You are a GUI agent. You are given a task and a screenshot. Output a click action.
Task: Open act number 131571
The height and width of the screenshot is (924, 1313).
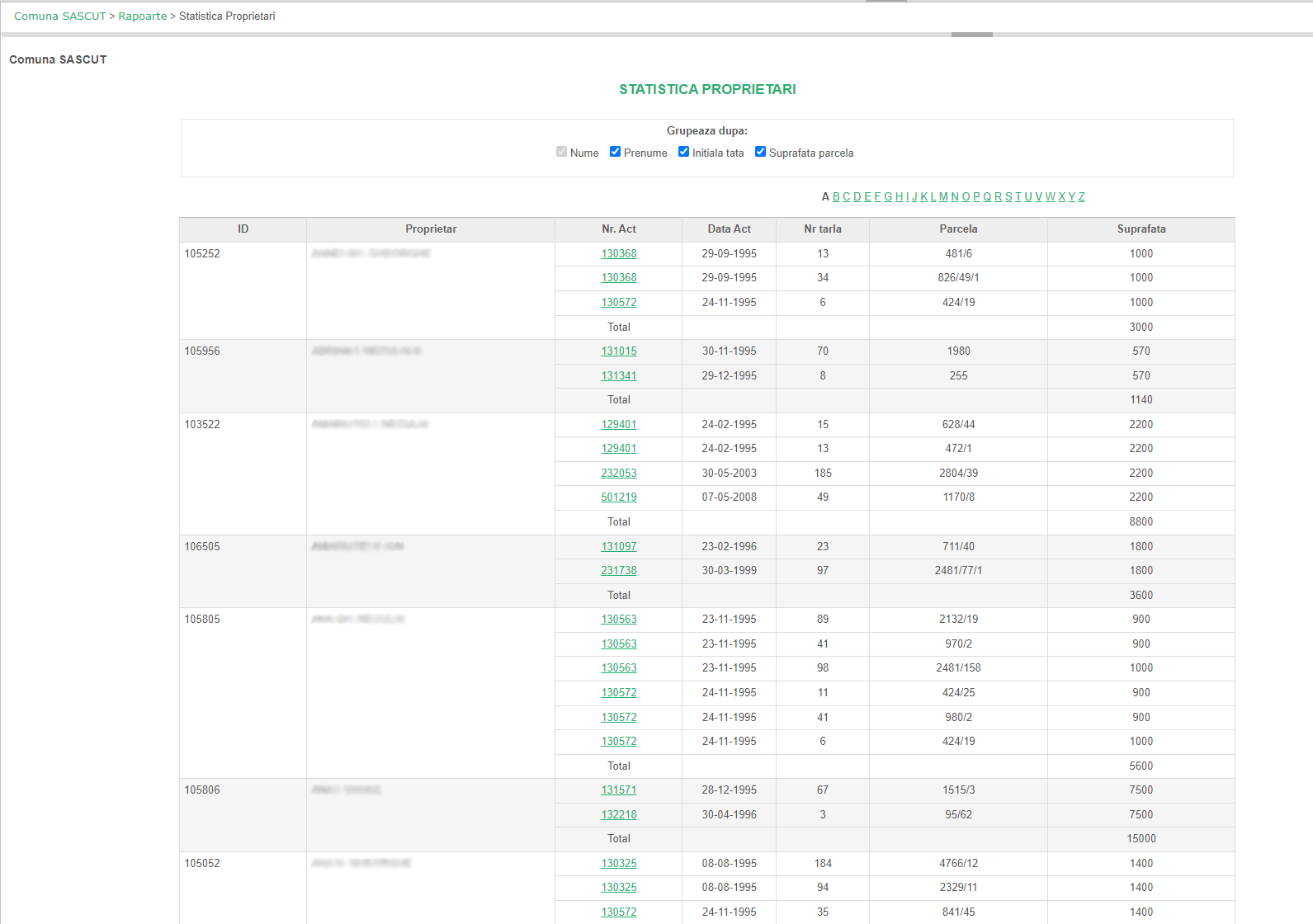[619, 790]
